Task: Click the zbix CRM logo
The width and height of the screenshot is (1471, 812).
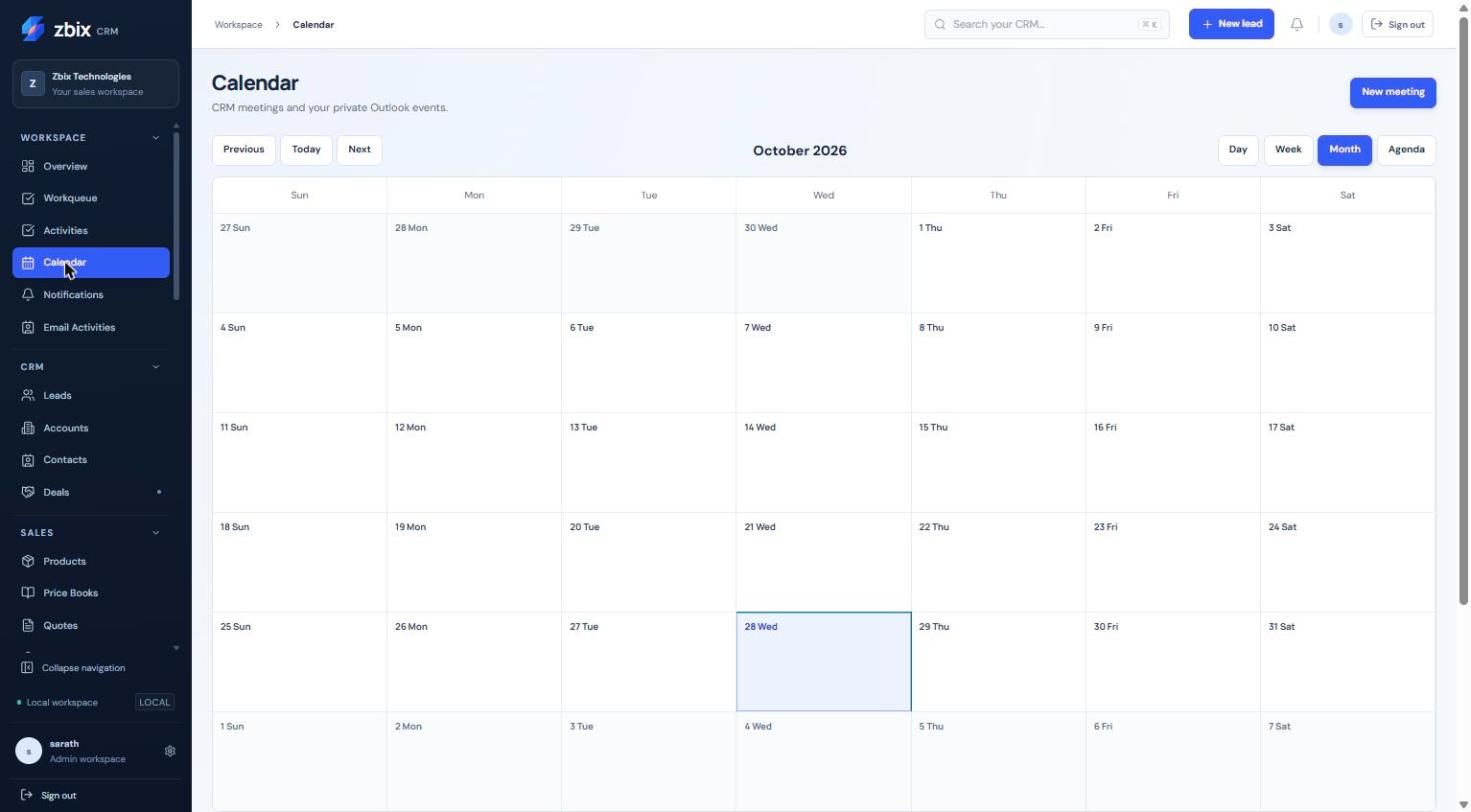Action: pos(69,29)
